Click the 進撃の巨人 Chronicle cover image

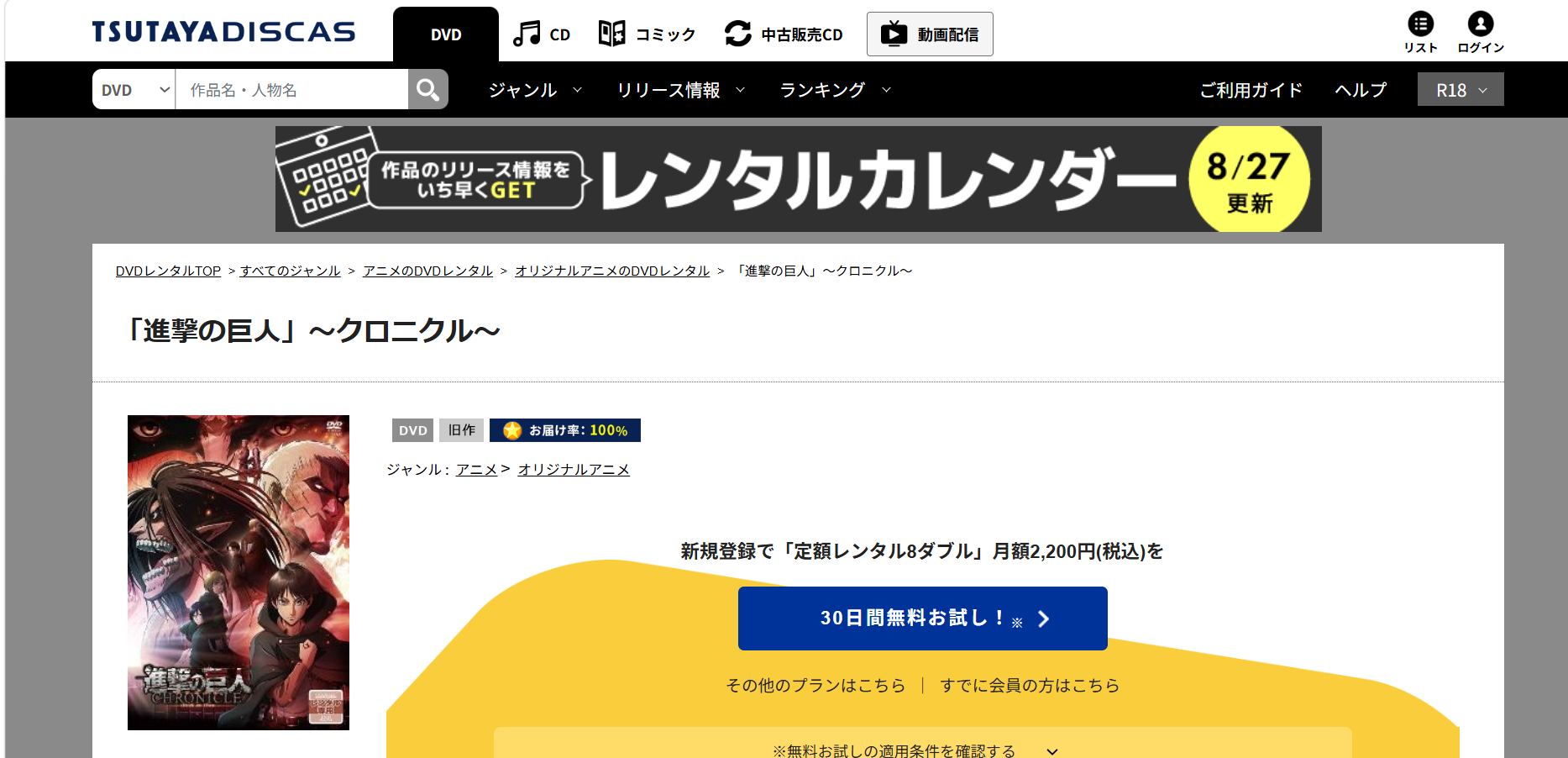pyautogui.click(x=239, y=572)
